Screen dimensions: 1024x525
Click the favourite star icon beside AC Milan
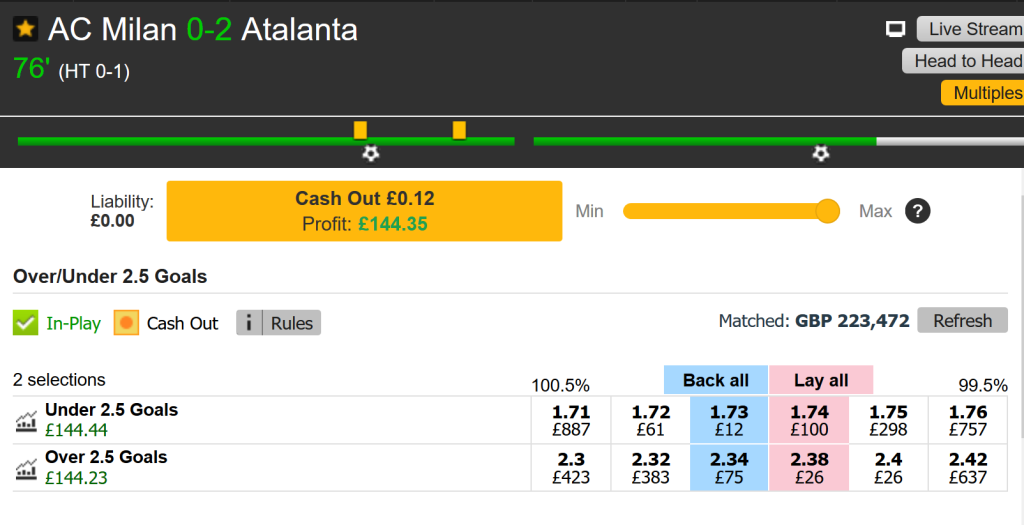coord(26,29)
